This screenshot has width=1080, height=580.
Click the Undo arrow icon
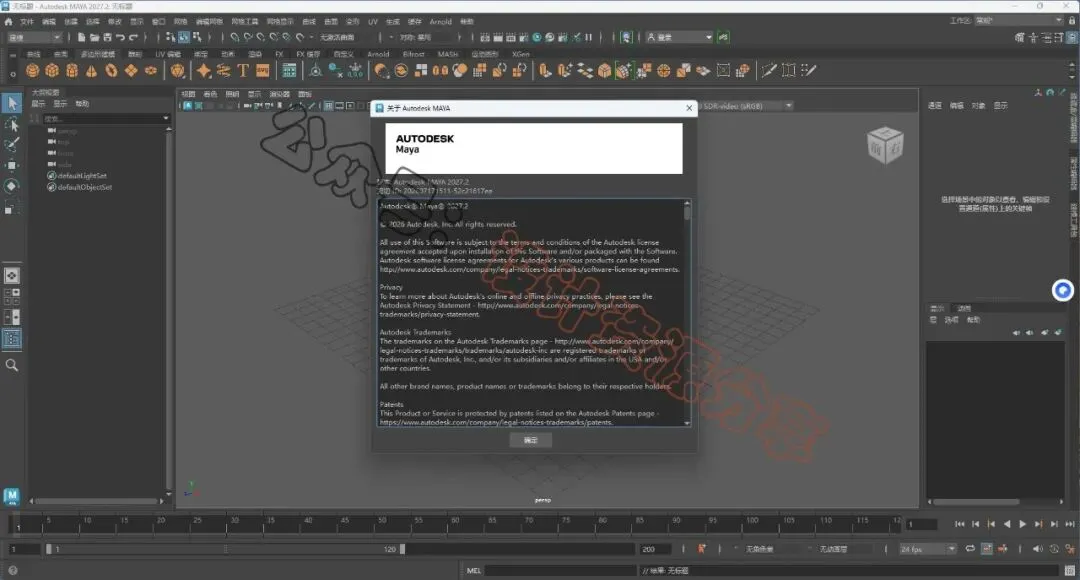[x=121, y=37]
